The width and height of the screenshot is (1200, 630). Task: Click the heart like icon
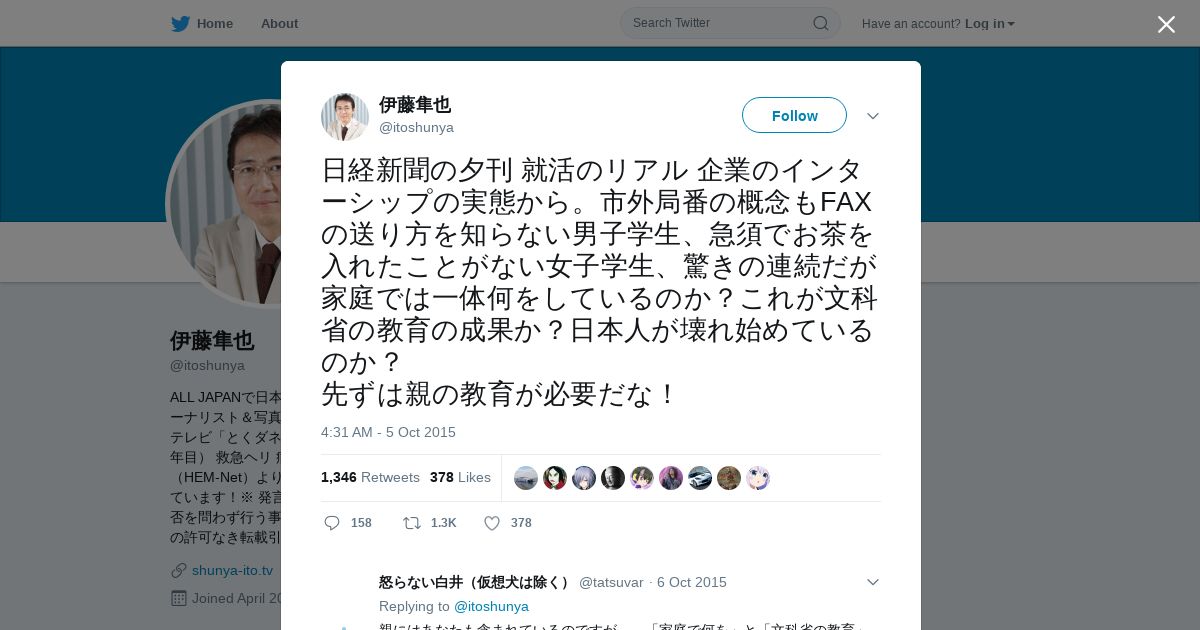click(x=492, y=523)
